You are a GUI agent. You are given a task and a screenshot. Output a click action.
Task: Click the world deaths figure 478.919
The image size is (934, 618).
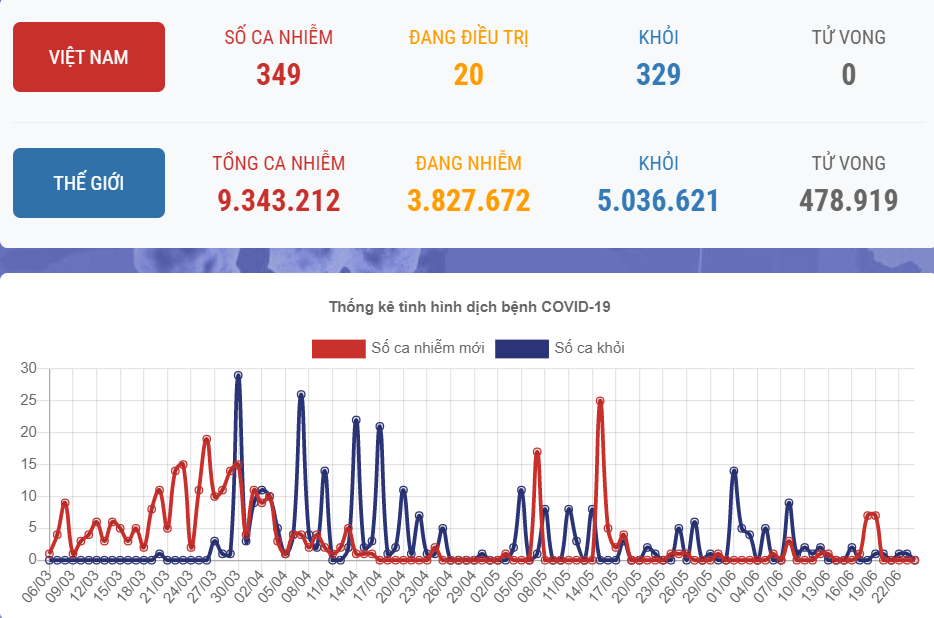click(848, 201)
